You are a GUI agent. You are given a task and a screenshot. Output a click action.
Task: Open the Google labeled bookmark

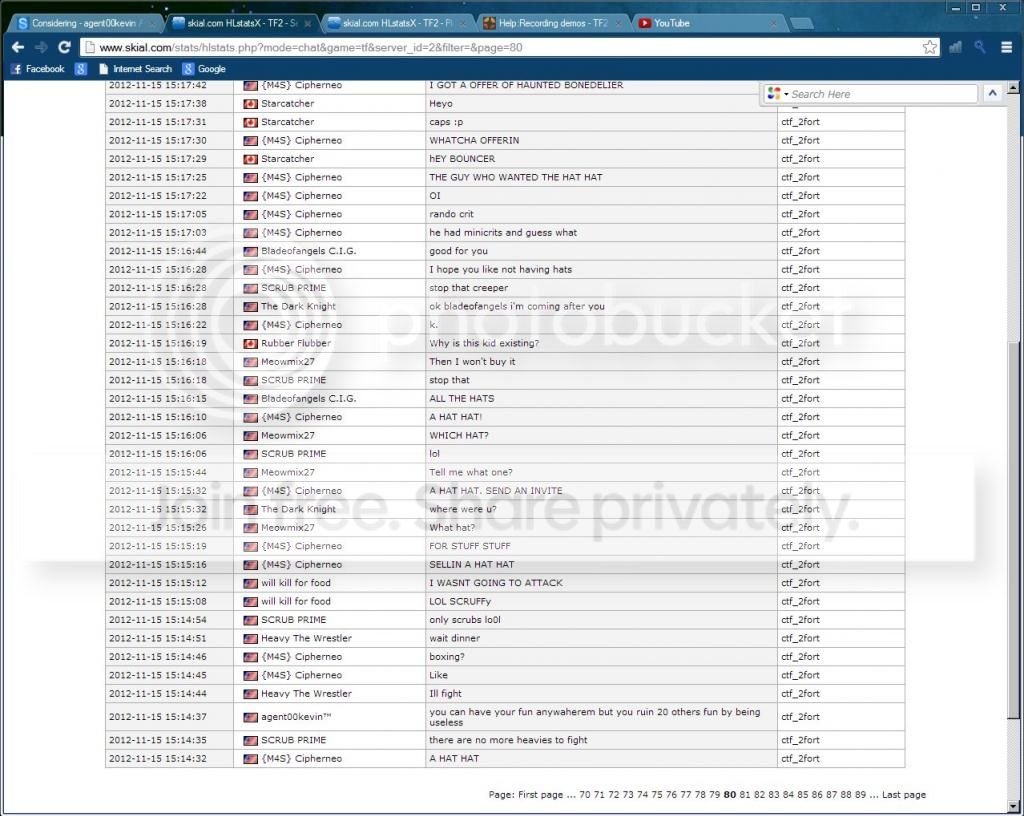click(204, 69)
